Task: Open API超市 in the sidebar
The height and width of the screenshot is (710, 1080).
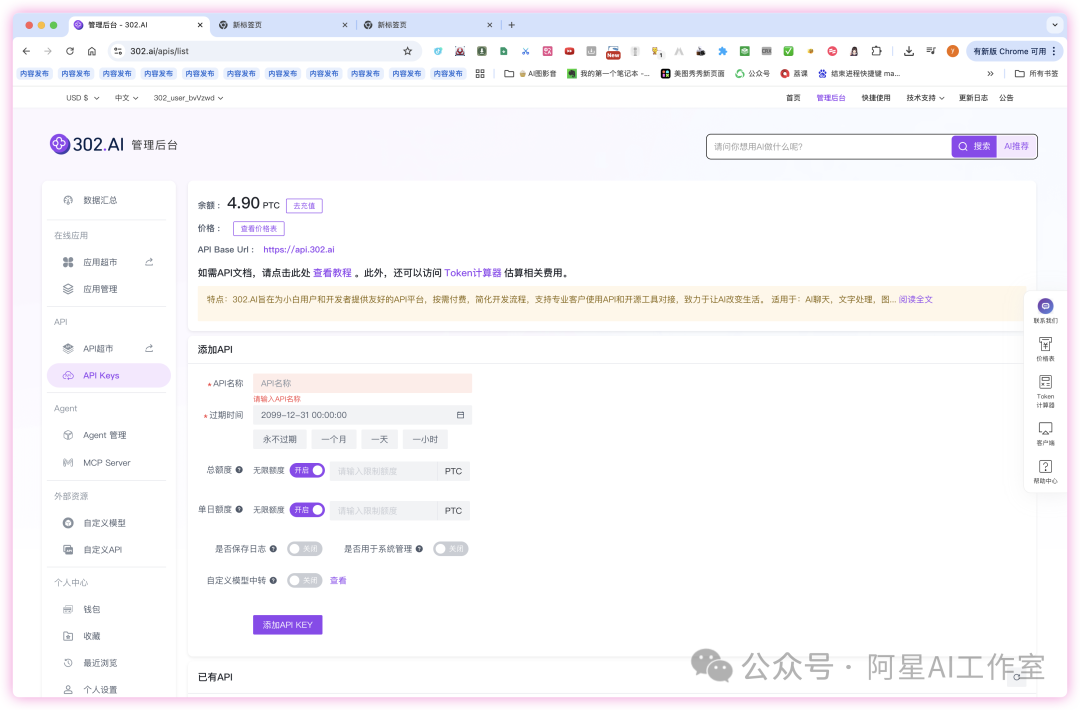Action: [x=98, y=349]
